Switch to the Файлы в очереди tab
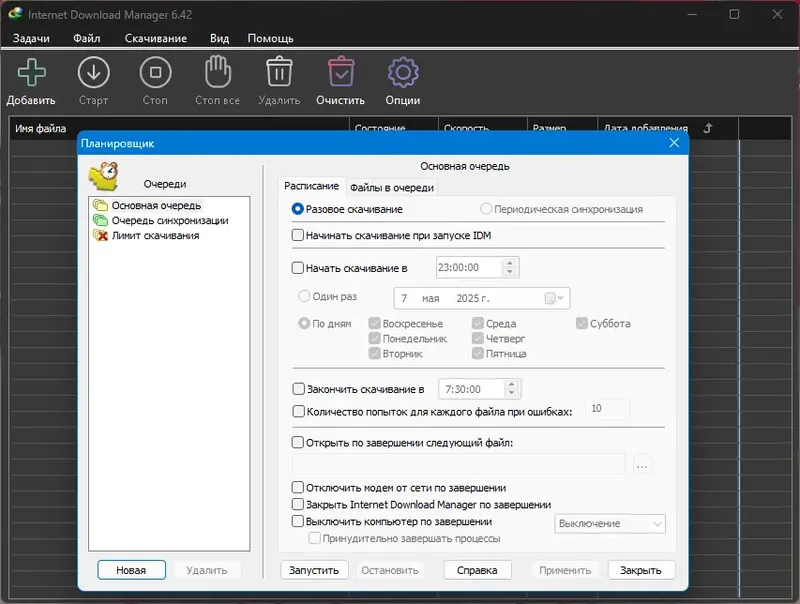This screenshot has height=604, width=800. [393, 186]
